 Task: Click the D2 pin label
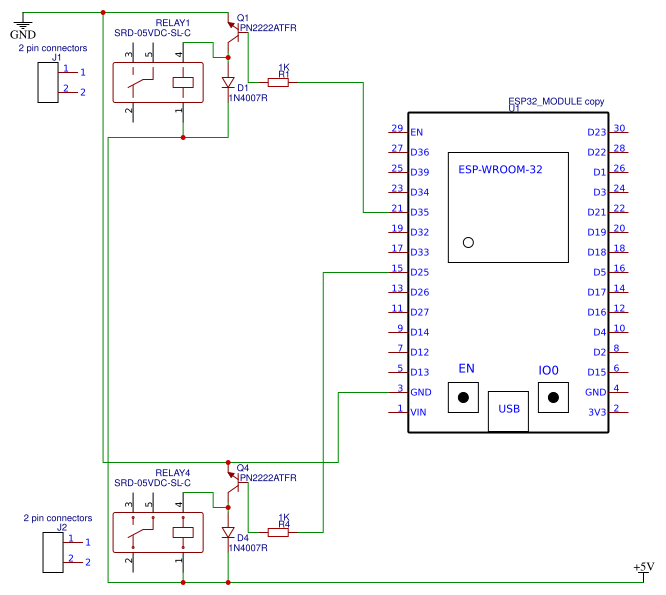coord(600,352)
